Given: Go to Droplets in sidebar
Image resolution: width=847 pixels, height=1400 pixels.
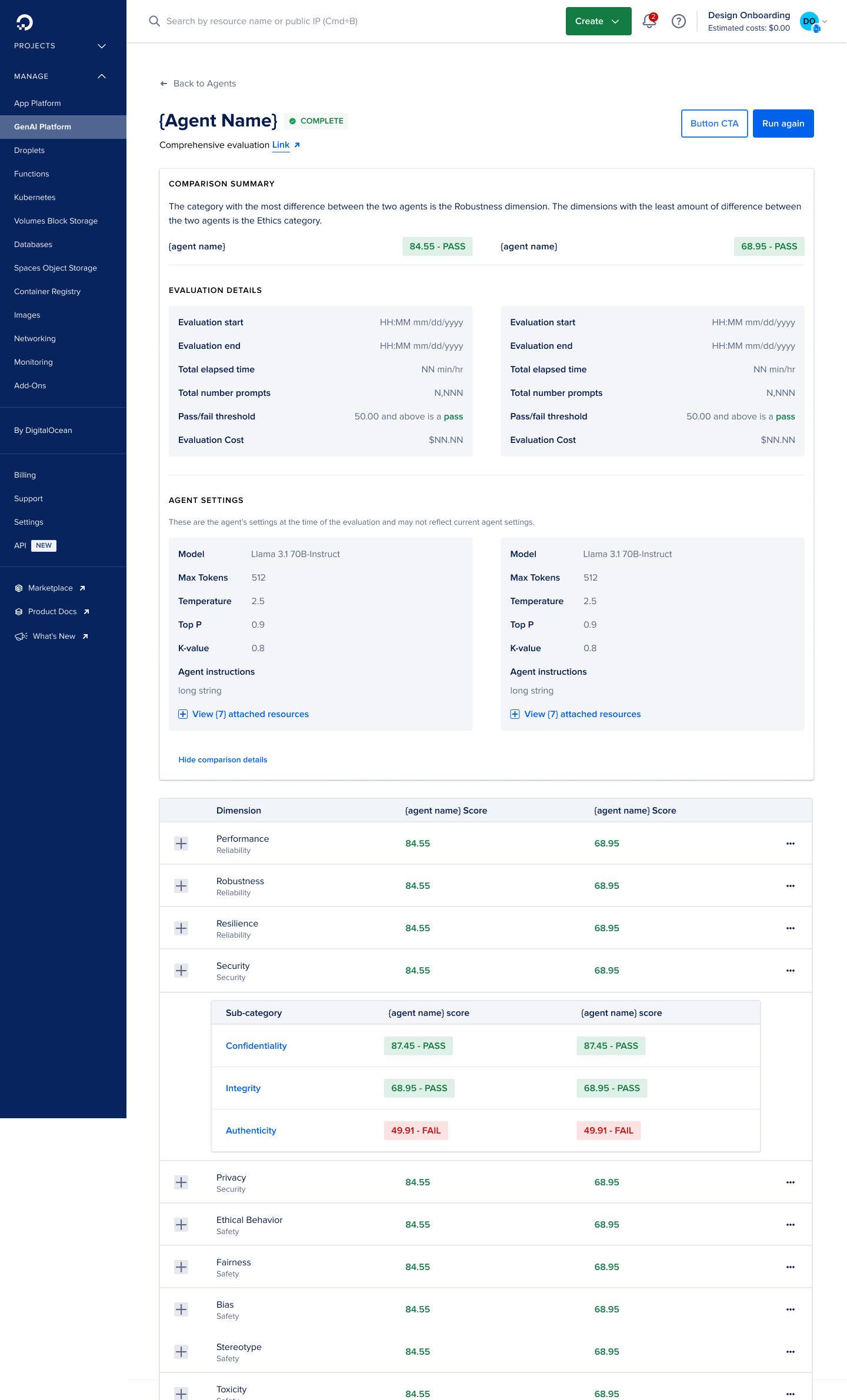Looking at the screenshot, I should coord(29,151).
